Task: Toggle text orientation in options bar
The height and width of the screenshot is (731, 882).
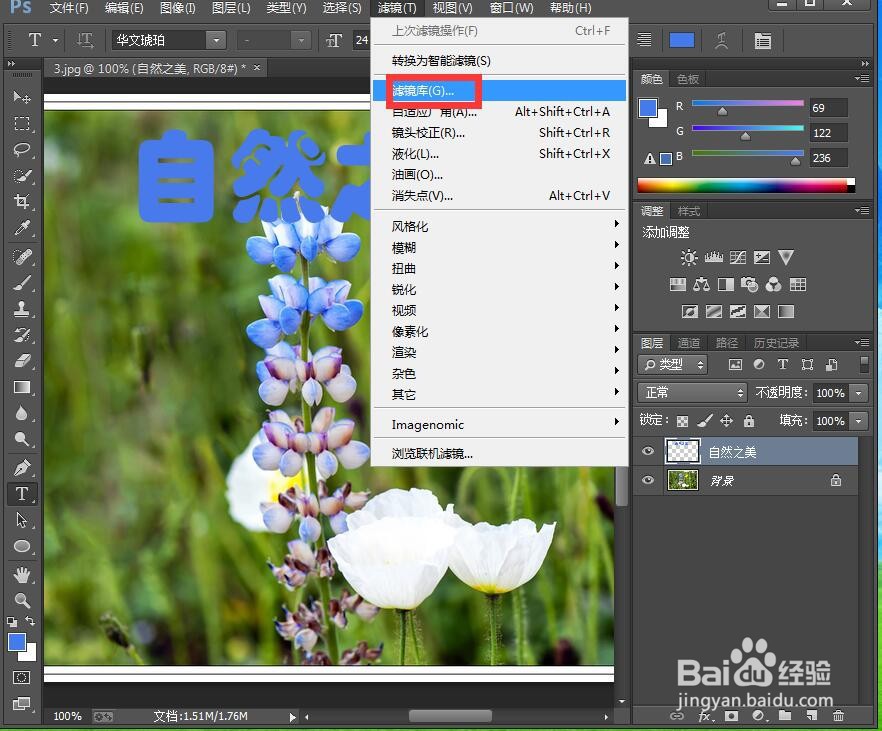Action: click(85, 40)
